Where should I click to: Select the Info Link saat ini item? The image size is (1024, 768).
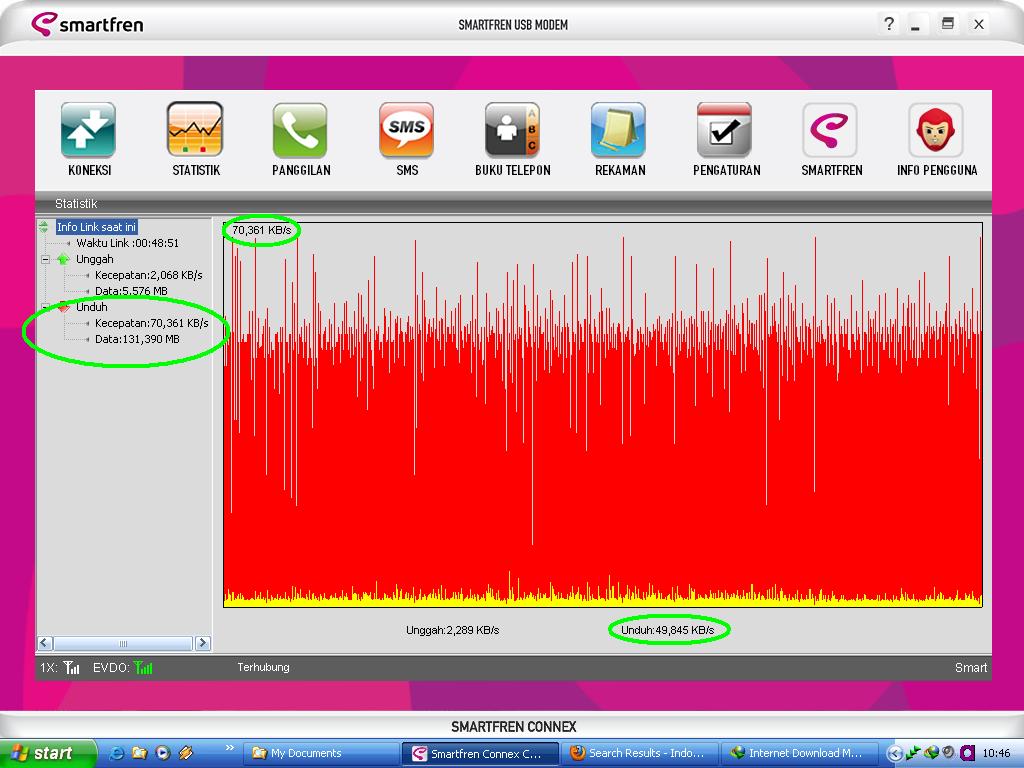tap(96, 227)
